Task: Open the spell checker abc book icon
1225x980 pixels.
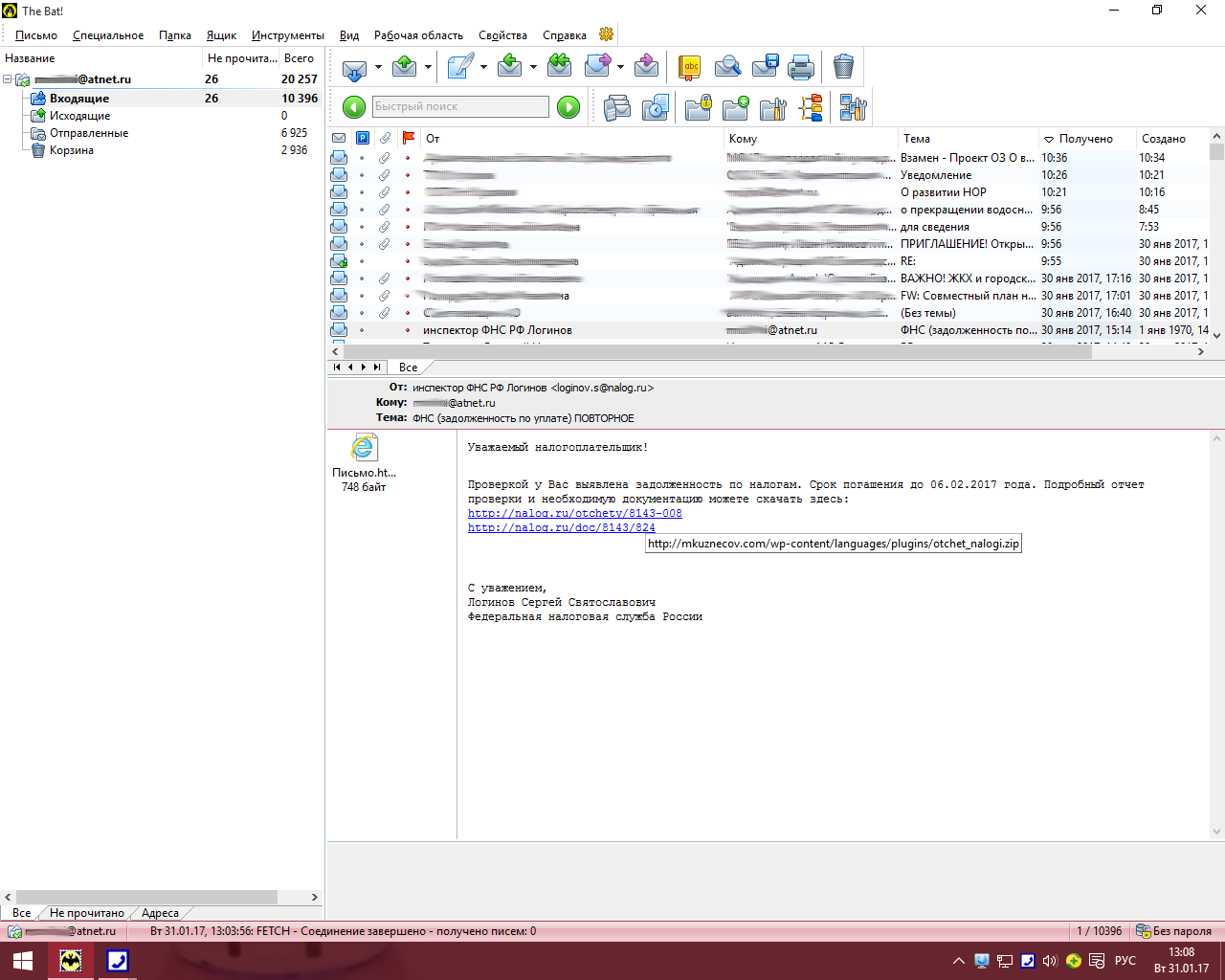Action: coord(690,67)
